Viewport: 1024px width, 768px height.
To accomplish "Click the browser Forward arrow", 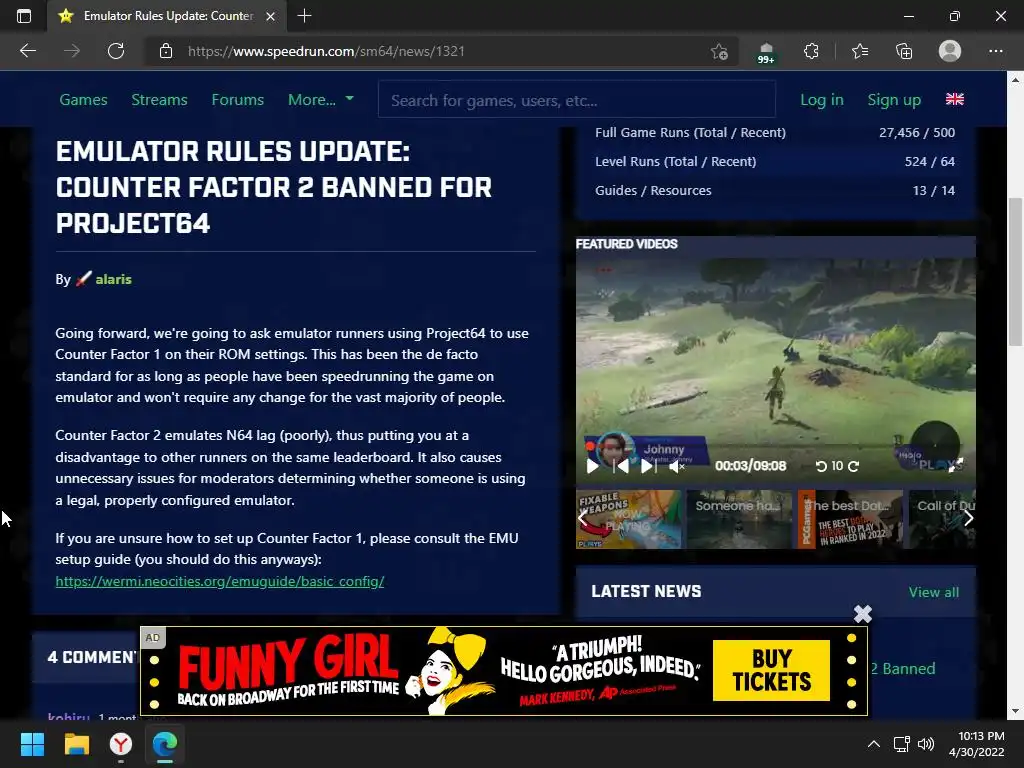I will 72,51.
